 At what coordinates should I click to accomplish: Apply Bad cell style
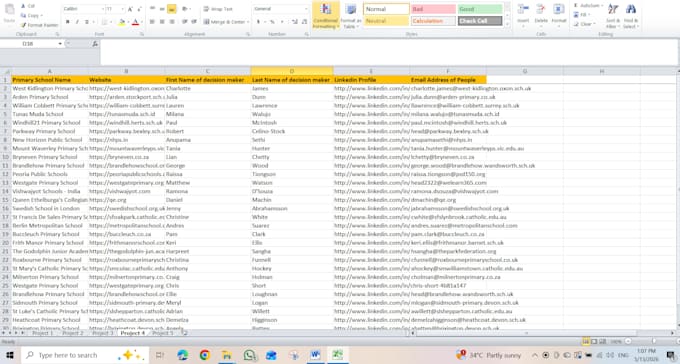433,9
